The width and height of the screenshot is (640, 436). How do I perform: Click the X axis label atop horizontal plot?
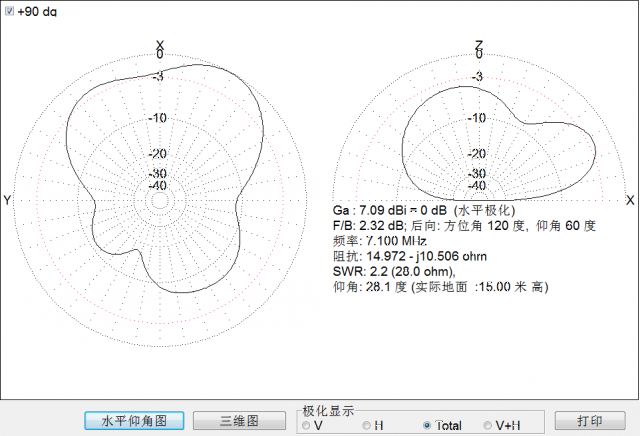click(160, 44)
